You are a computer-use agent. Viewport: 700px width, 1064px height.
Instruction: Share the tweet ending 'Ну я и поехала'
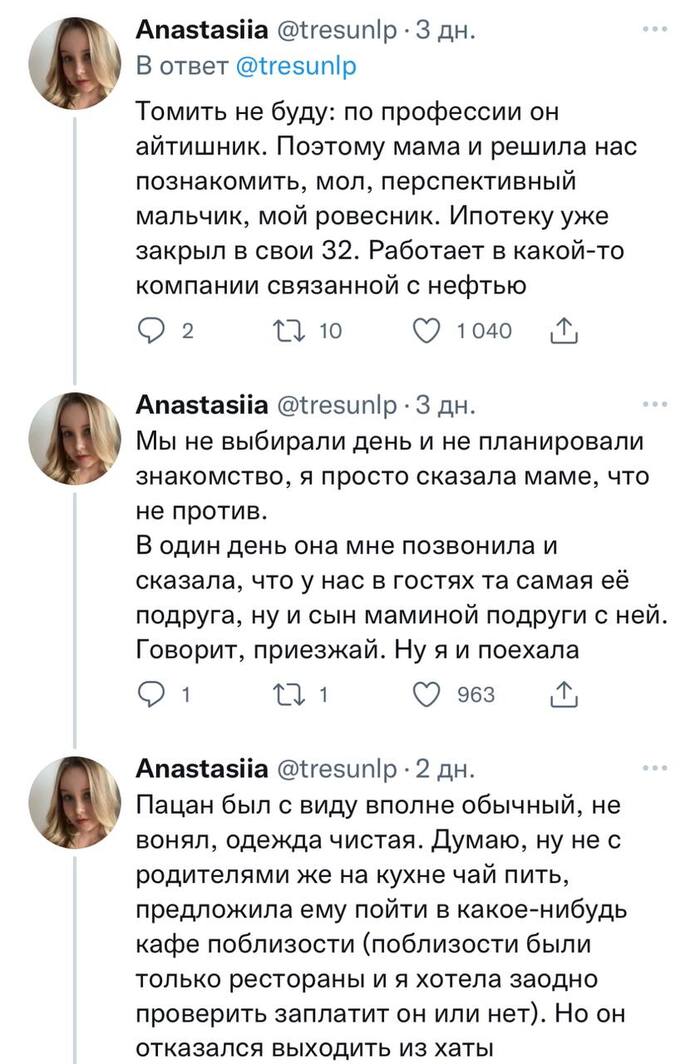tap(563, 693)
